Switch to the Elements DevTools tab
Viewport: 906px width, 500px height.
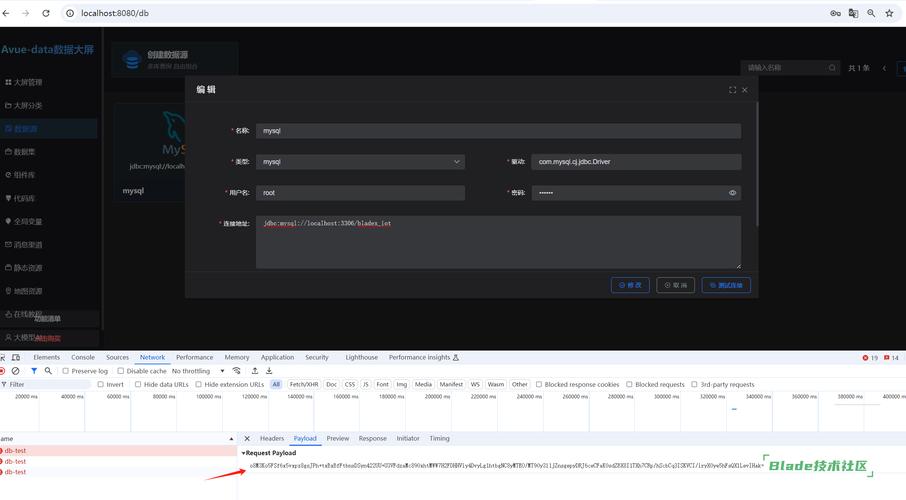[46, 357]
